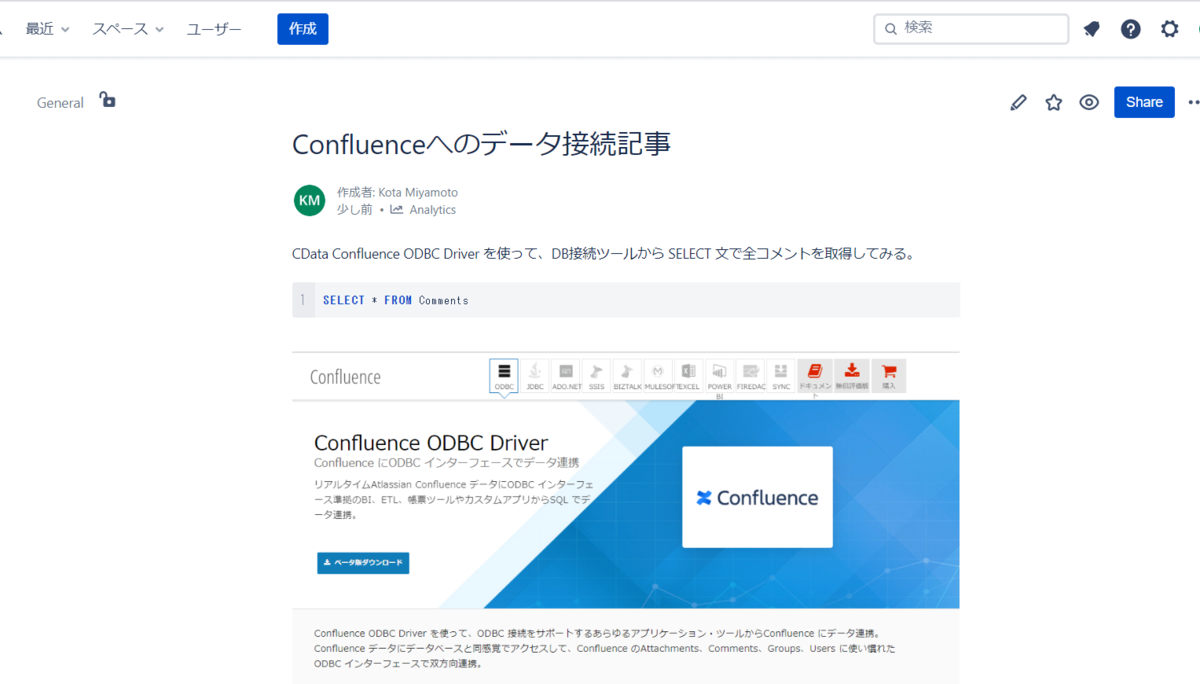This screenshot has height=684, width=1200.
Task: Expand the スペース dropdown menu
Action: 128,29
